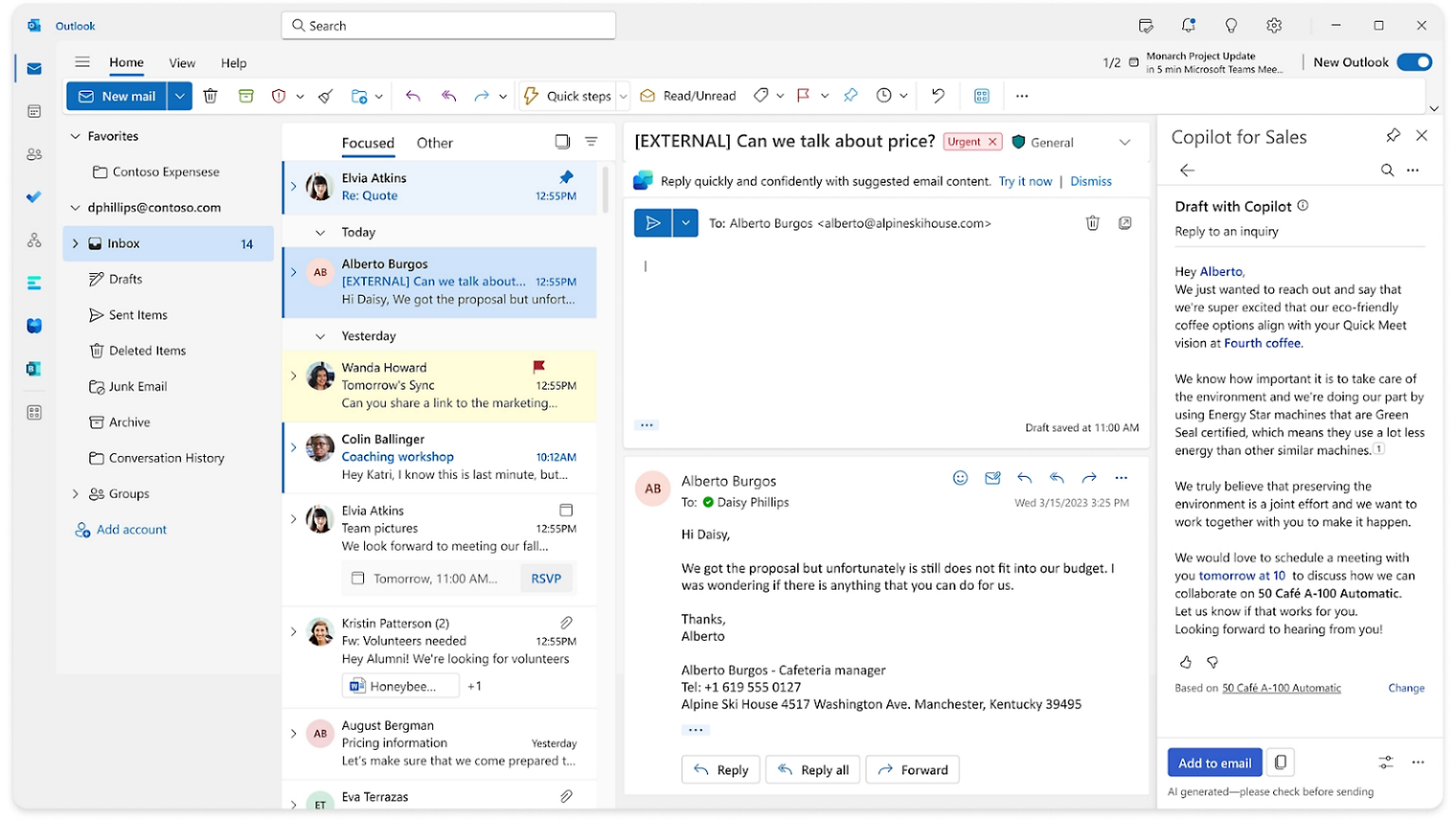This screenshot has width=1456, height=820.
Task: Switch to the Other inbox tab
Action: pyautogui.click(x=434, y=142)
